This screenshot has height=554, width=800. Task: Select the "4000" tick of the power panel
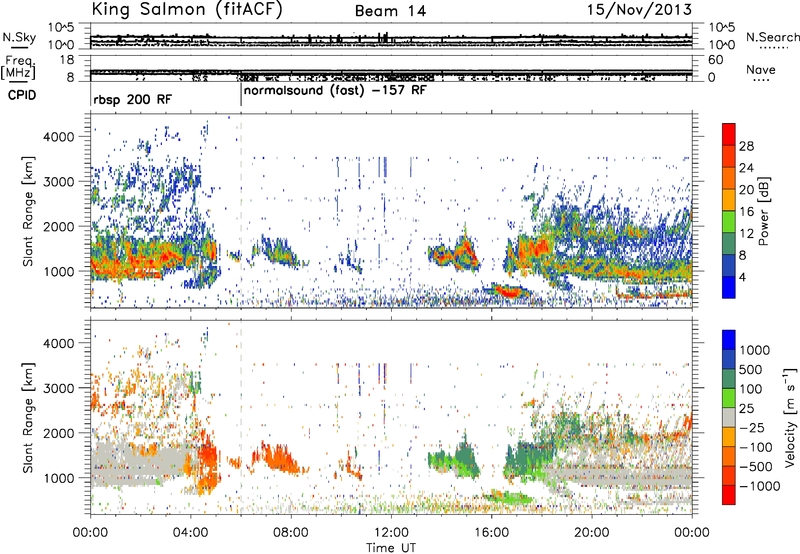(x=58, y=137)
